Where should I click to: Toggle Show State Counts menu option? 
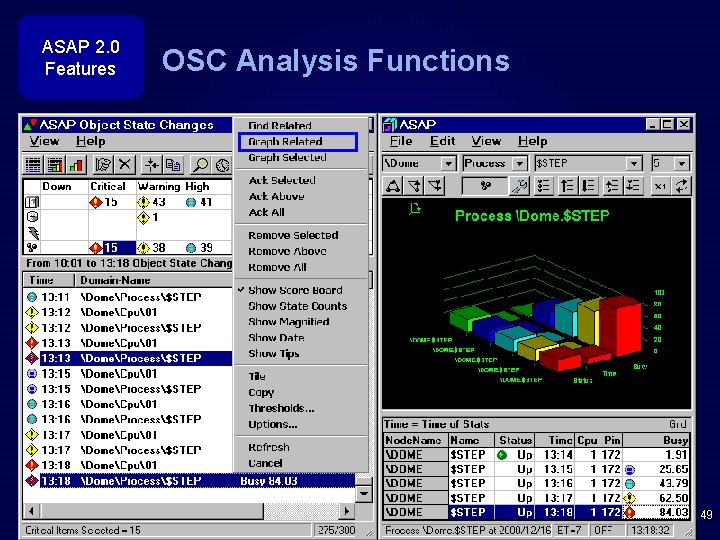[298, 306]
